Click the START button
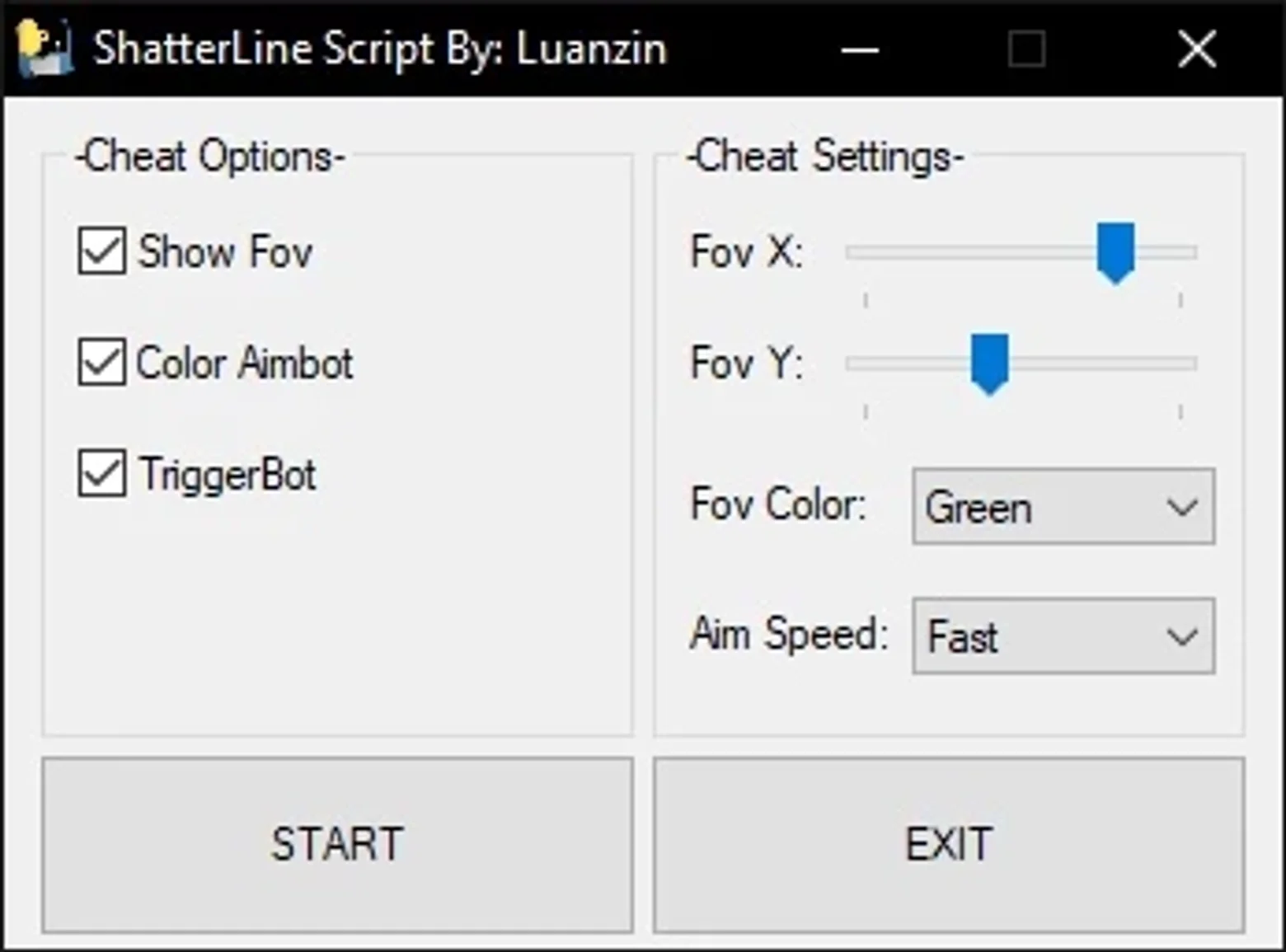This screenshot has width=1286, height=952. click(338, 845)
